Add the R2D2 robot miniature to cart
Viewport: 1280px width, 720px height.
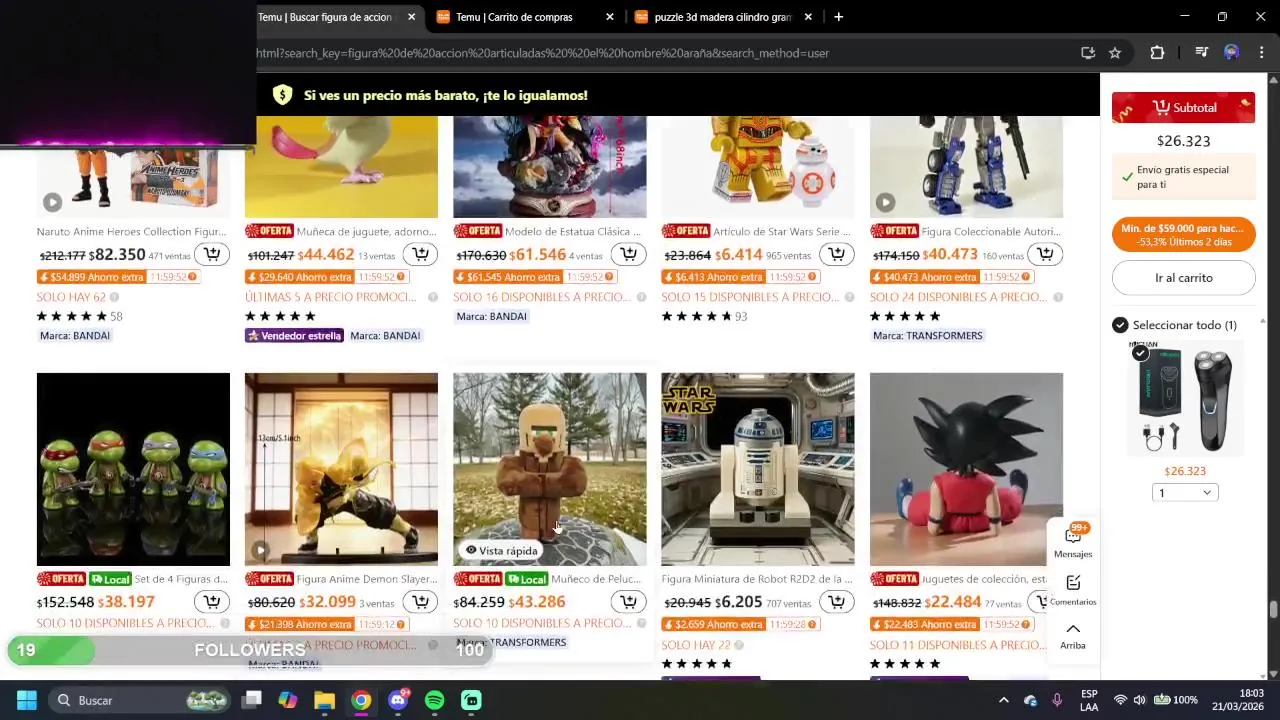pos(837,601)
